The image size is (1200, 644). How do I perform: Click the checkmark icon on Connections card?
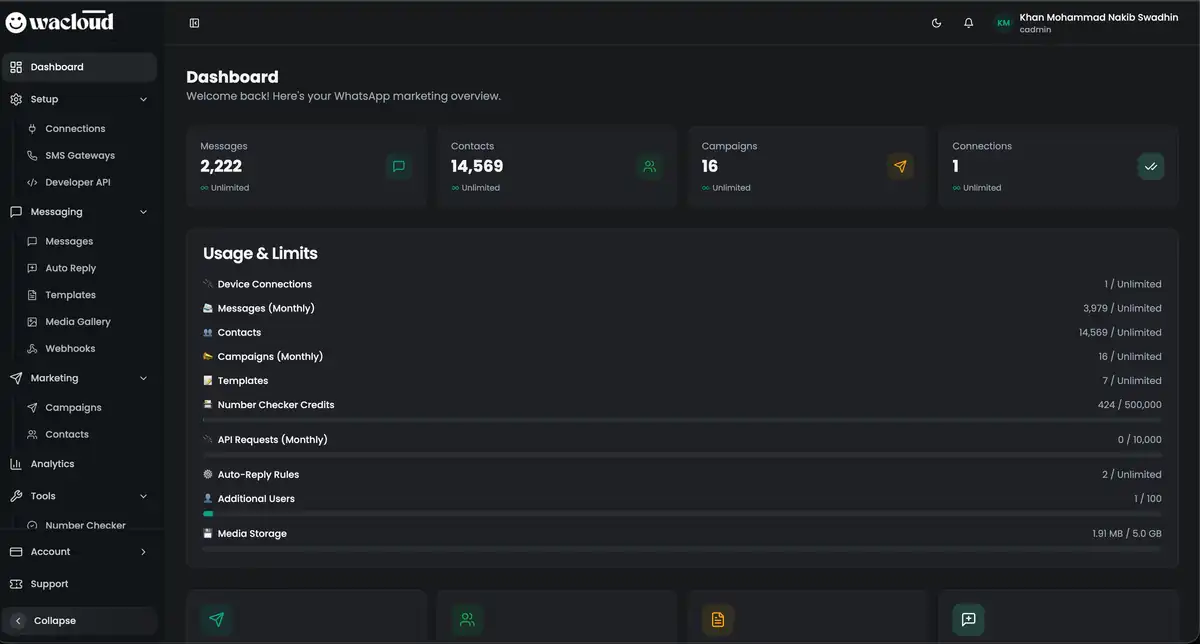point(1150,166)
